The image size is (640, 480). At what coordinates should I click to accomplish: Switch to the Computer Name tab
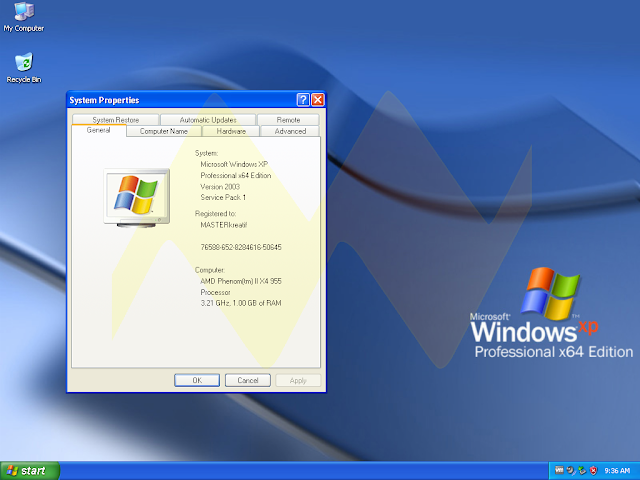[164, 131]
